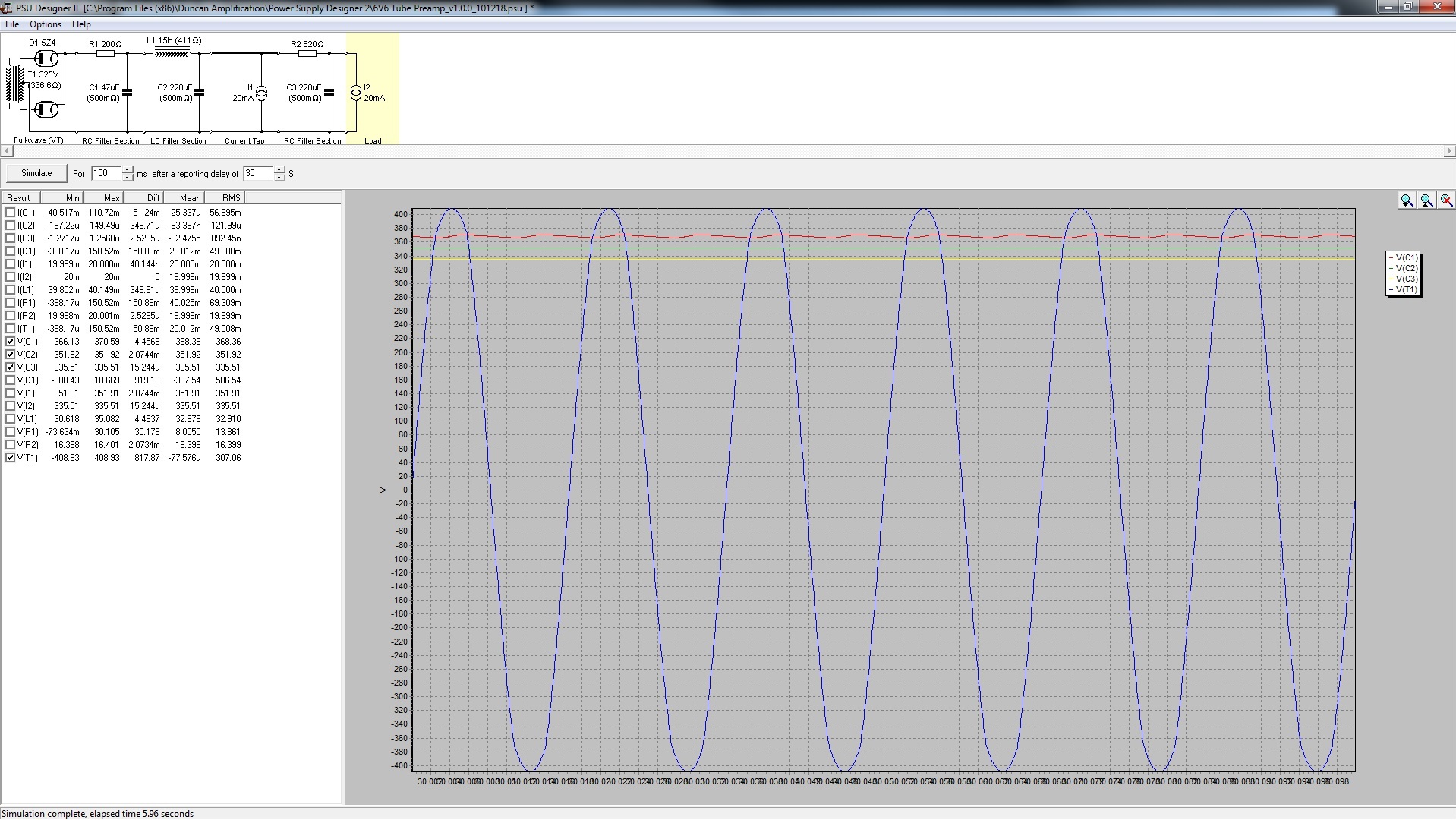Screen dimensions: 1456x820
Task: Click the Current Tap section label
Action: (x=244, y=140)
